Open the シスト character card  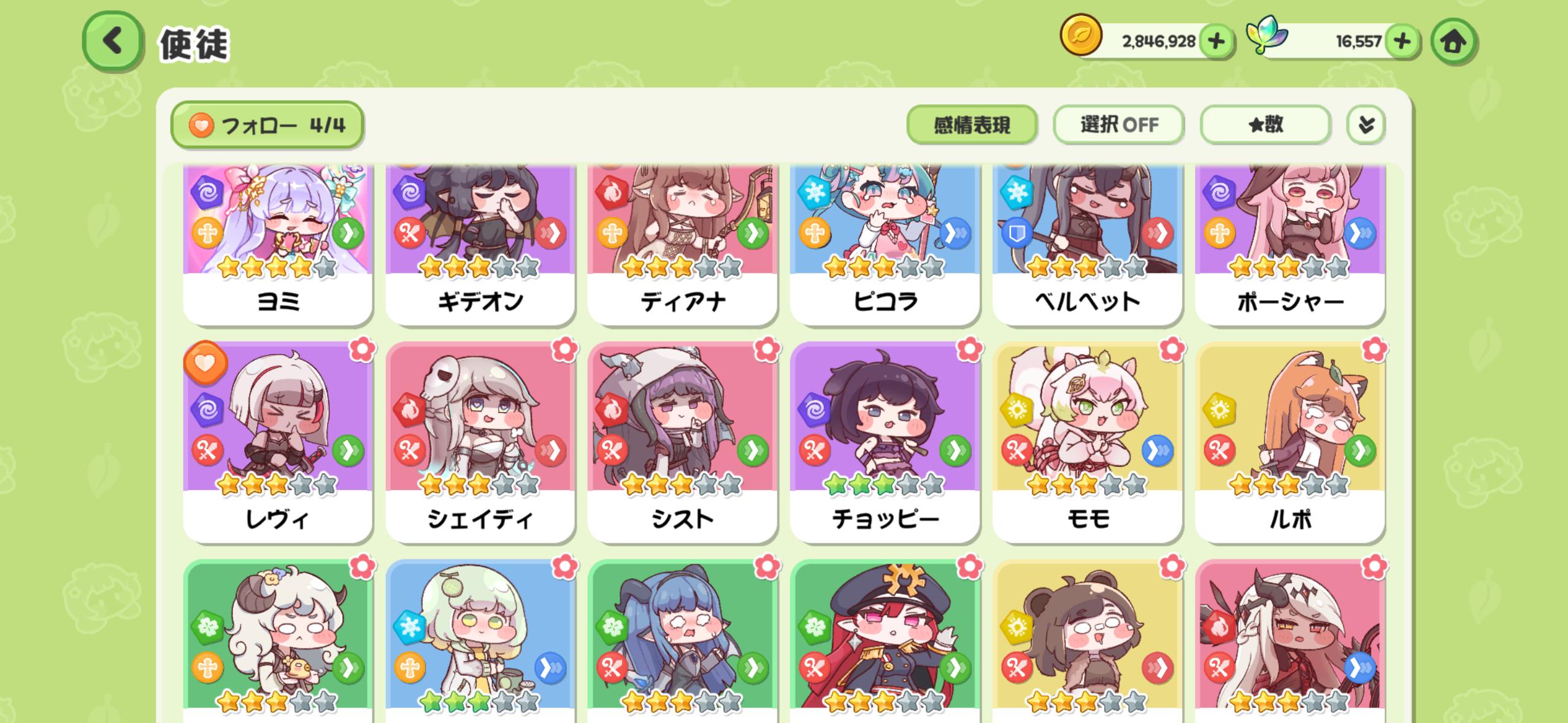[683, 443]
